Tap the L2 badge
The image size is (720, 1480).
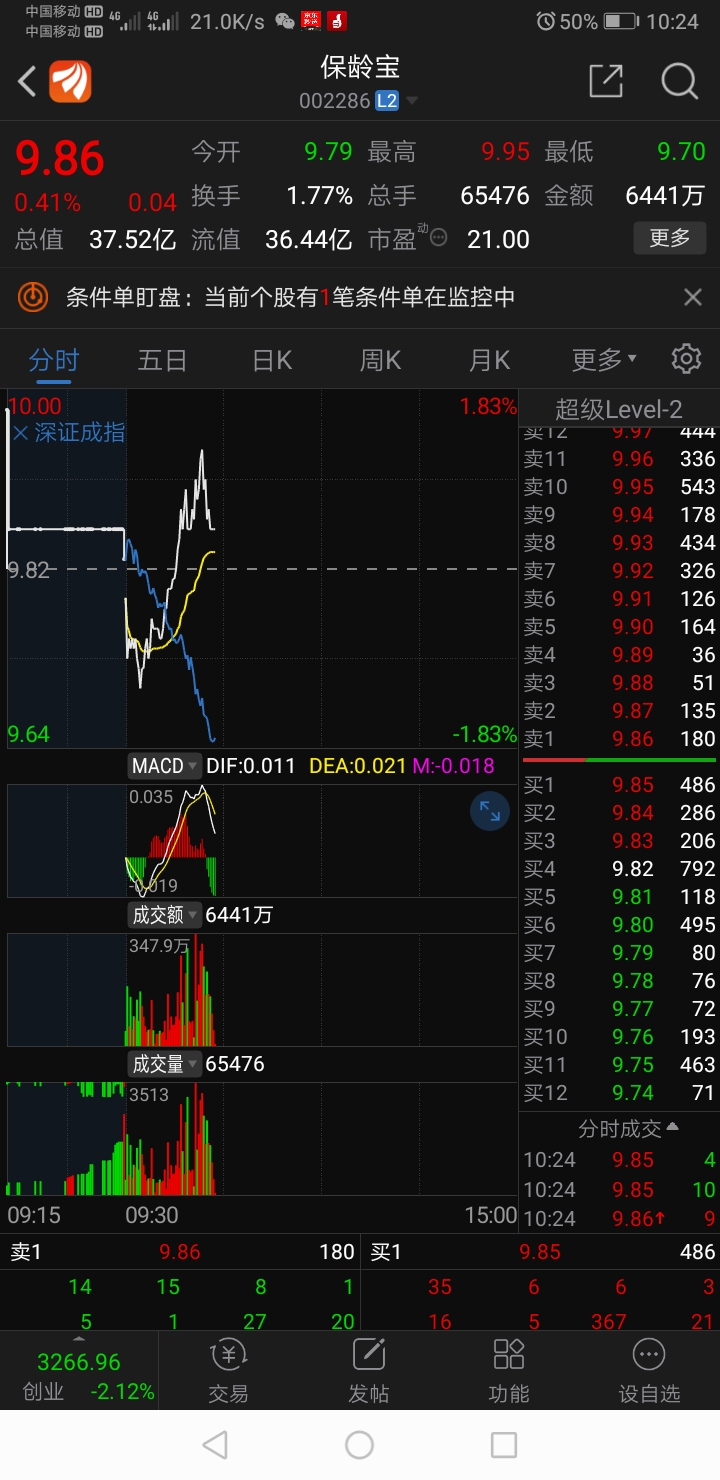387,101
